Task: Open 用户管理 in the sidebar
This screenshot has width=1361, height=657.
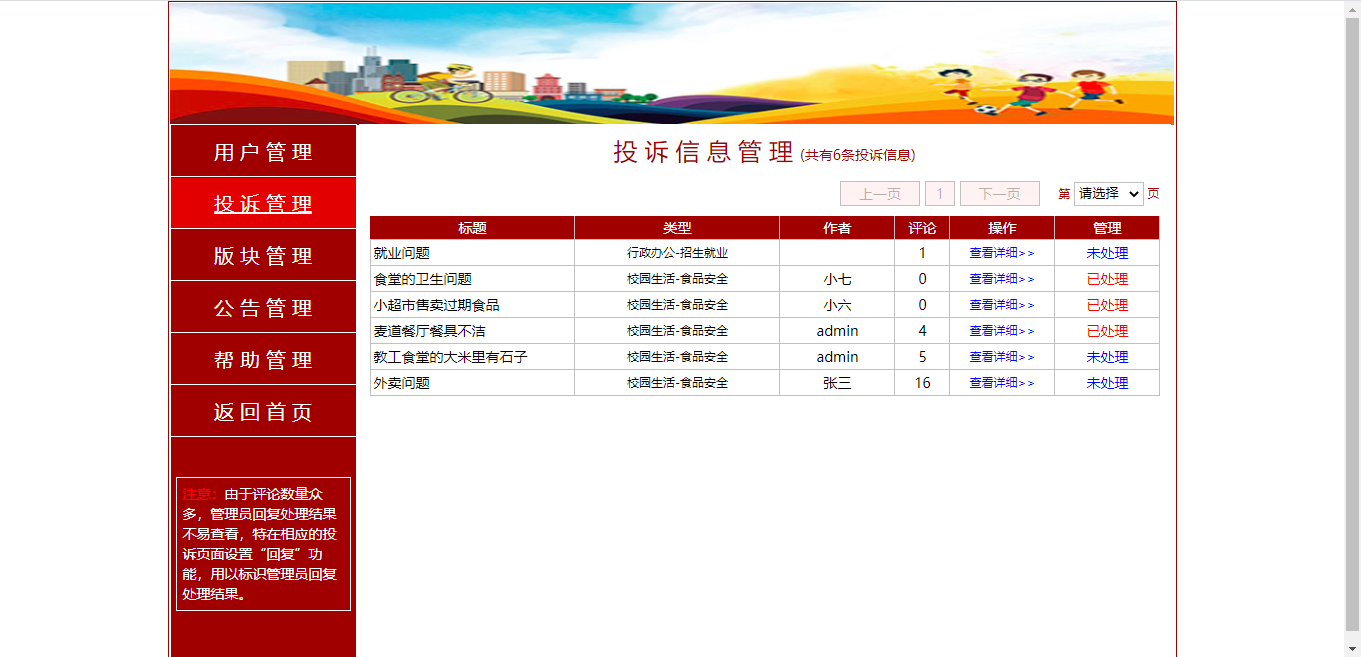Action: coord(263,152)
